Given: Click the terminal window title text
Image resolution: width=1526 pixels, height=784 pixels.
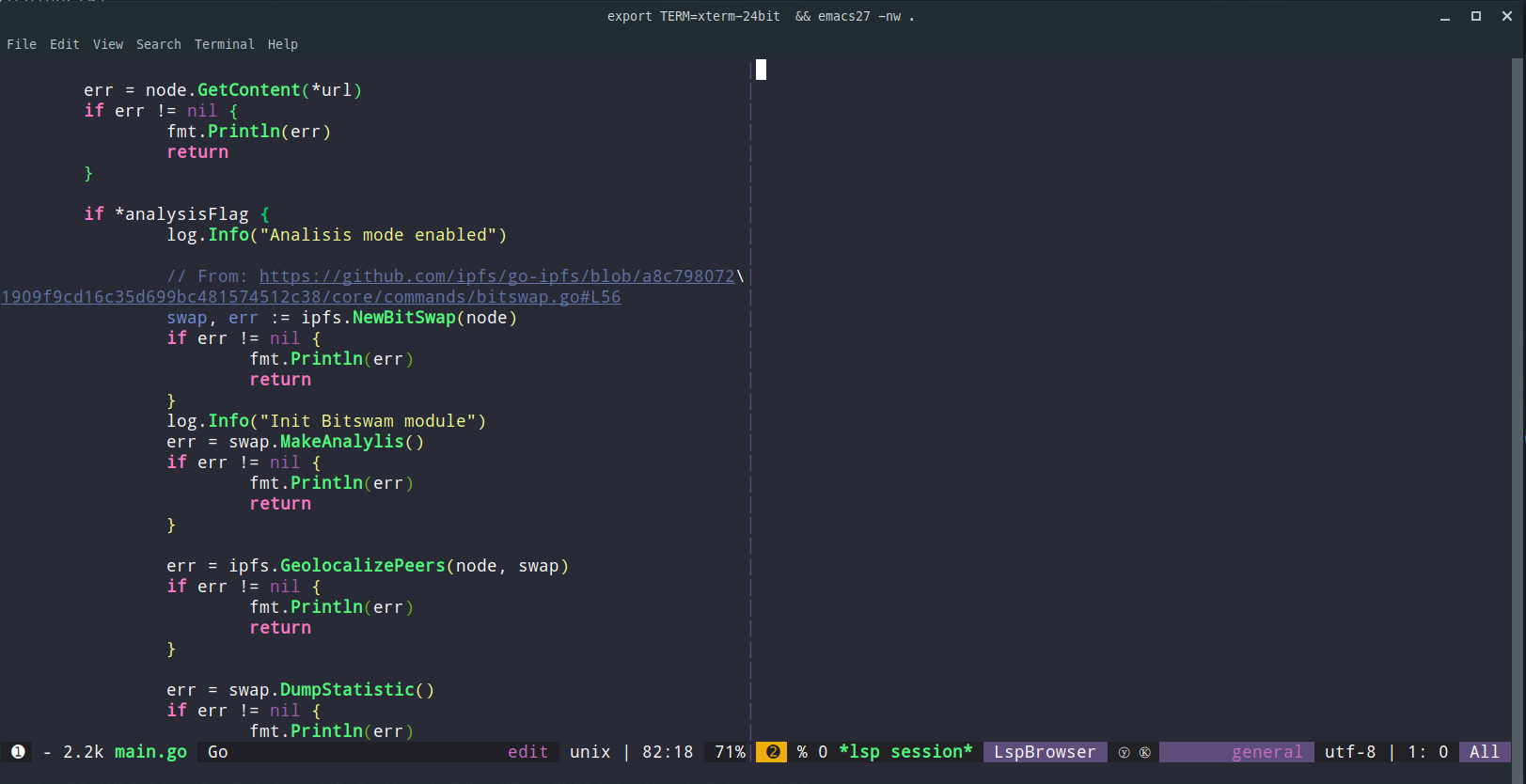Looking at the screenshot, I should pyautogui.click(x=761, y=16).
